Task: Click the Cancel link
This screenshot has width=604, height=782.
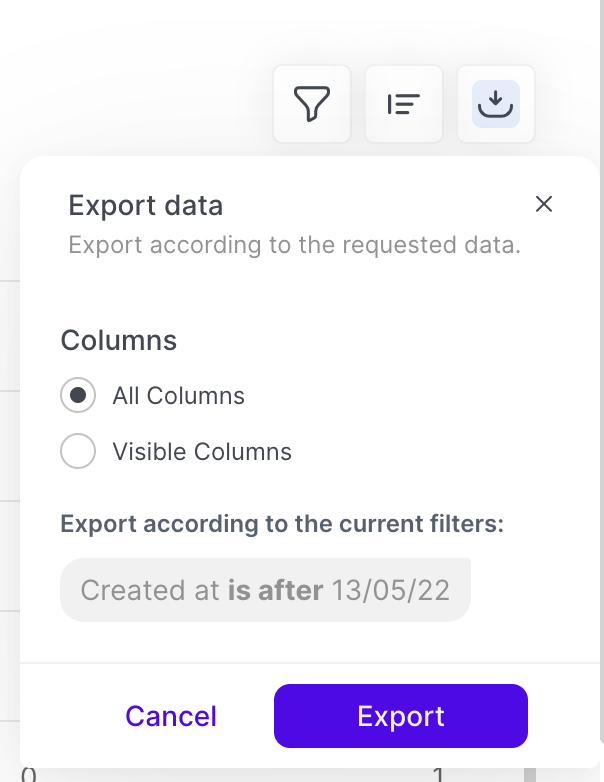Action: [x=171, y=716]
